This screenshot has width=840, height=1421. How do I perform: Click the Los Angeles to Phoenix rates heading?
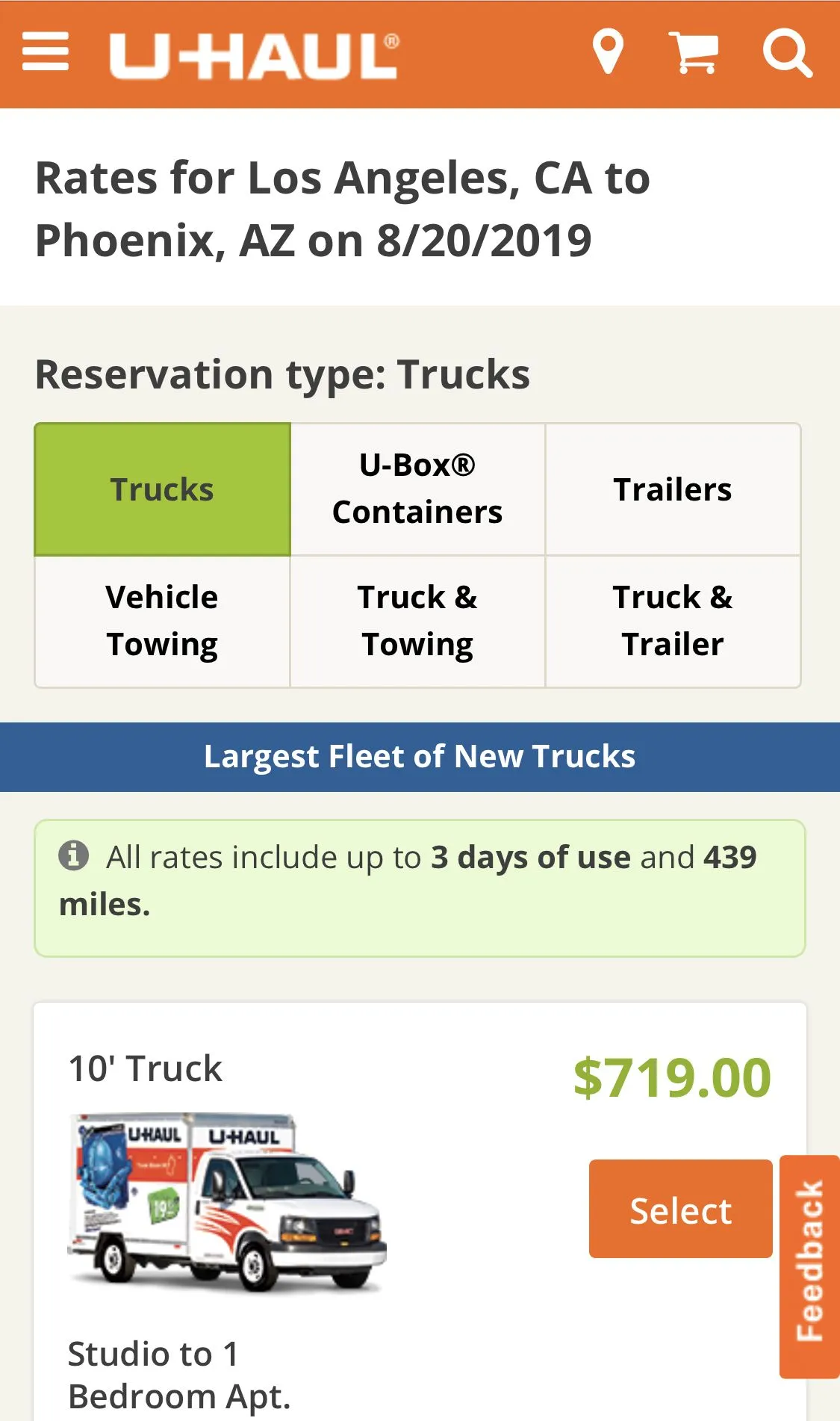(343, 209)
